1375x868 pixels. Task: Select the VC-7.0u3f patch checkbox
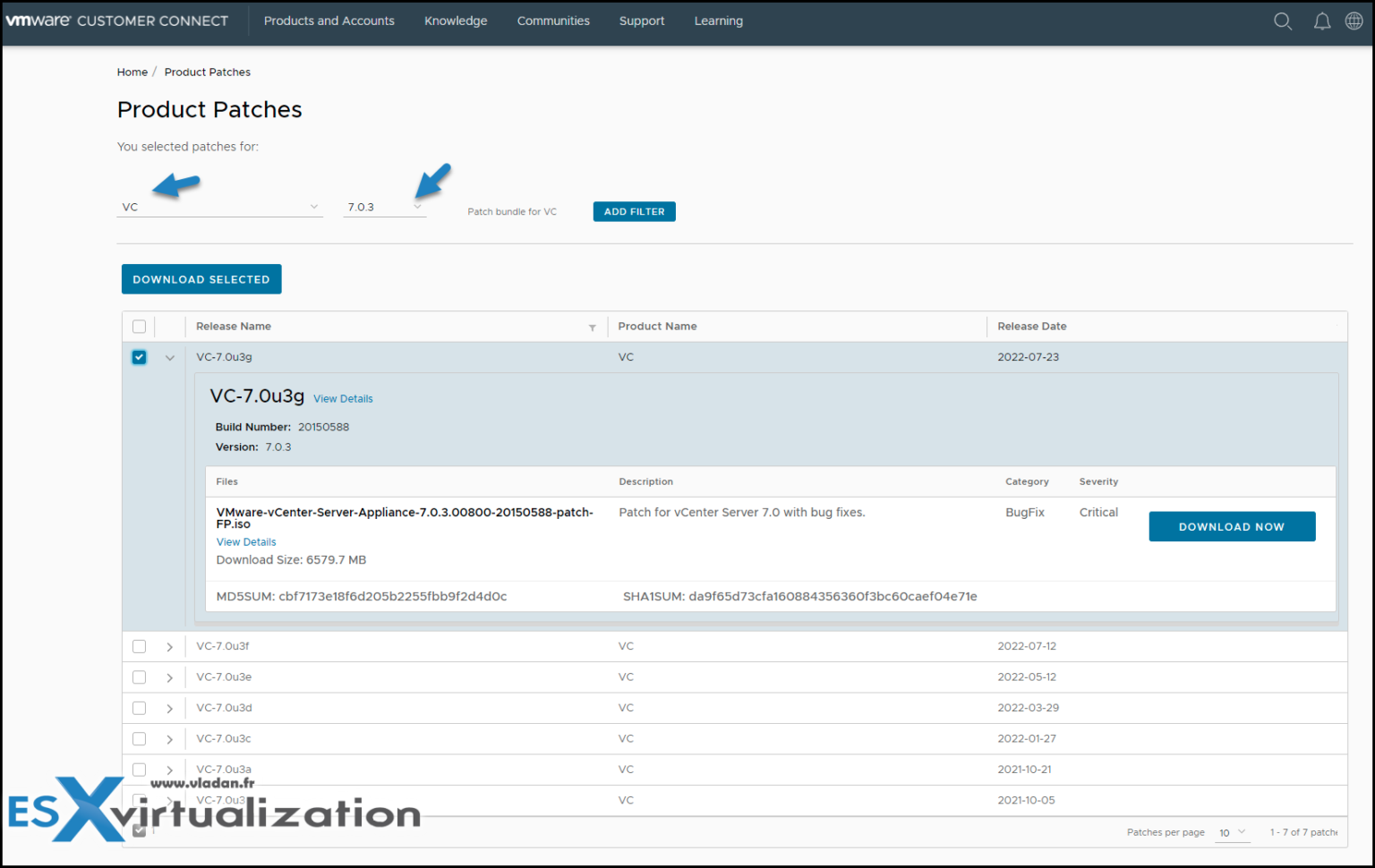coord(139,646)
